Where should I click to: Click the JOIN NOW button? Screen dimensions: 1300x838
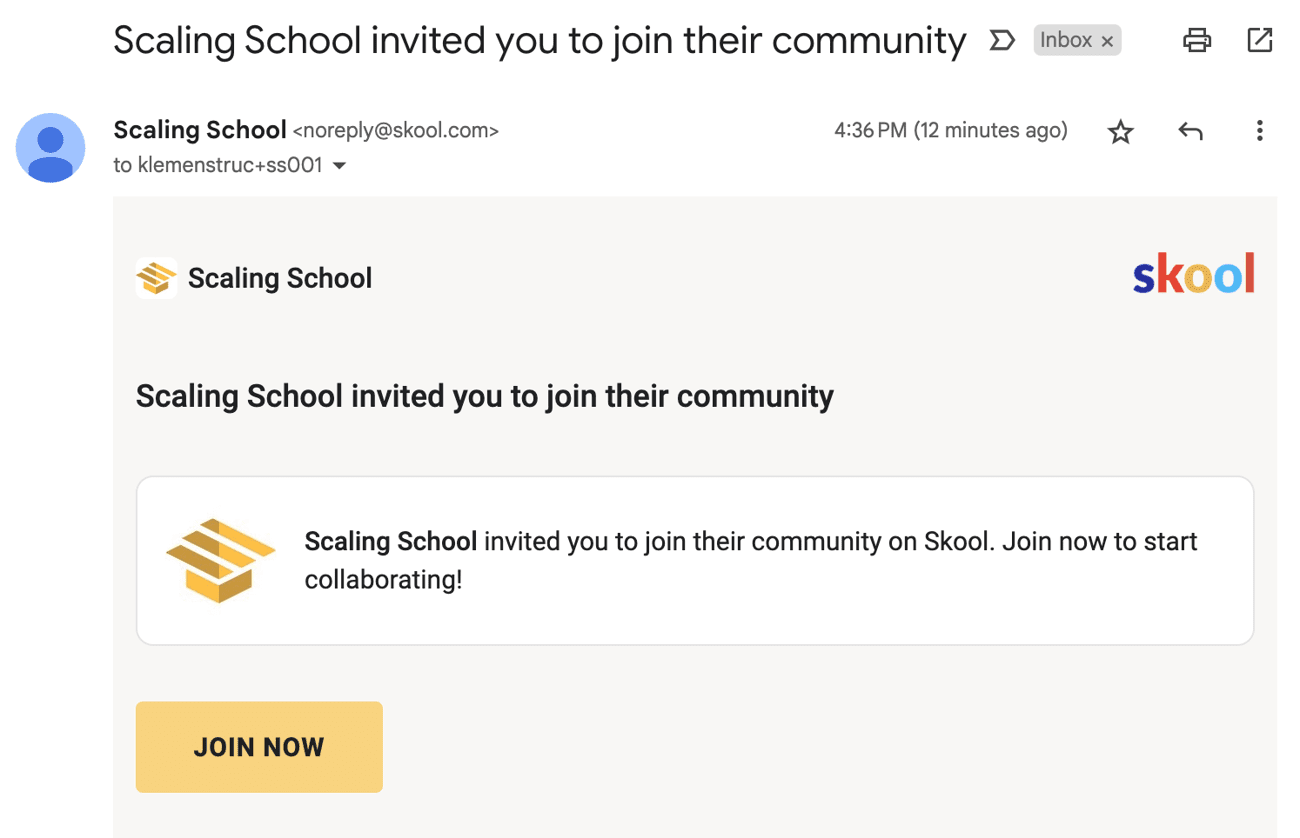pyautogui.click(x=259, y=747)
